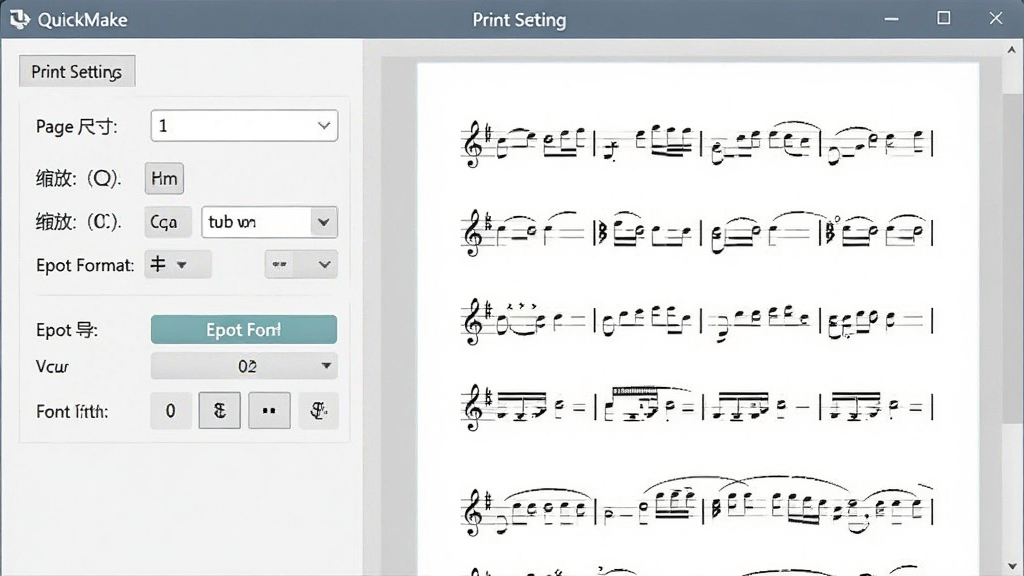
Task: Open the Print Setting tab
Action: (77, 71)
